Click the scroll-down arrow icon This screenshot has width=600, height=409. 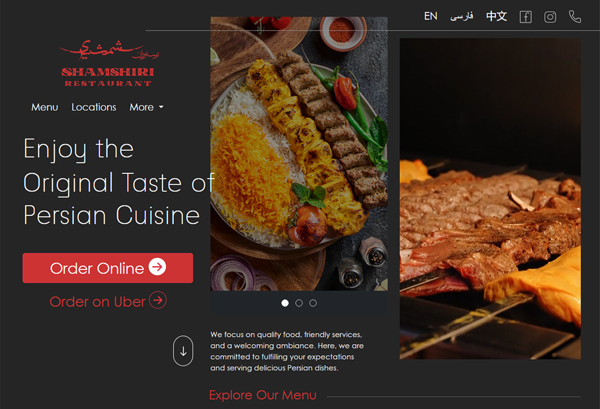click(183, 351)
